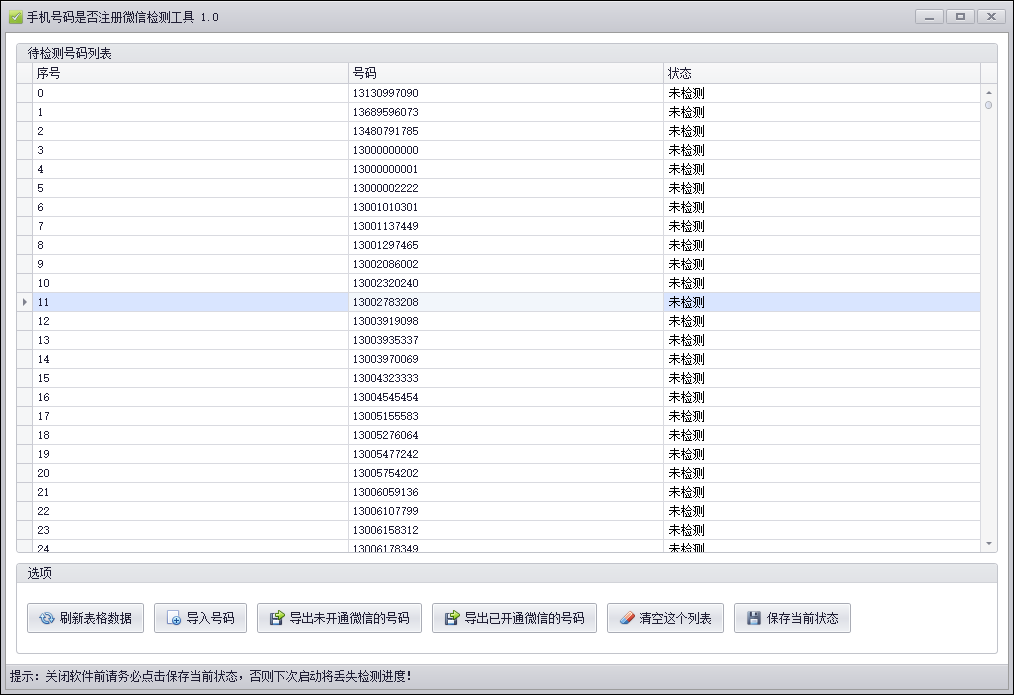The image size is (1014, 695).
Task: Click sequence number 0 cell
Action: (x=190, y=93)
